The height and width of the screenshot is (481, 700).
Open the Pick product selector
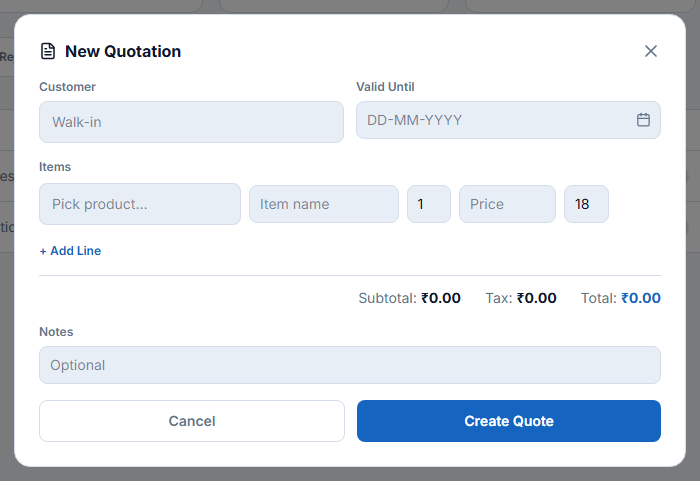(x=140, y=204)
